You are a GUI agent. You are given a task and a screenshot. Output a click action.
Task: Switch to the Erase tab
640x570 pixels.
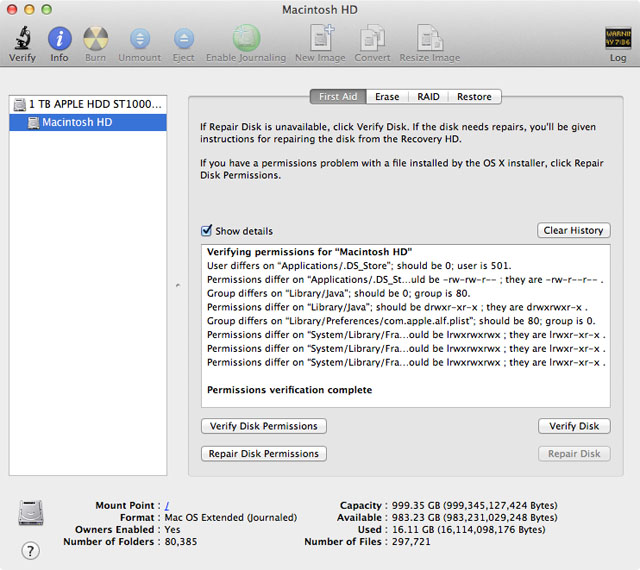[x=387, y=97]
